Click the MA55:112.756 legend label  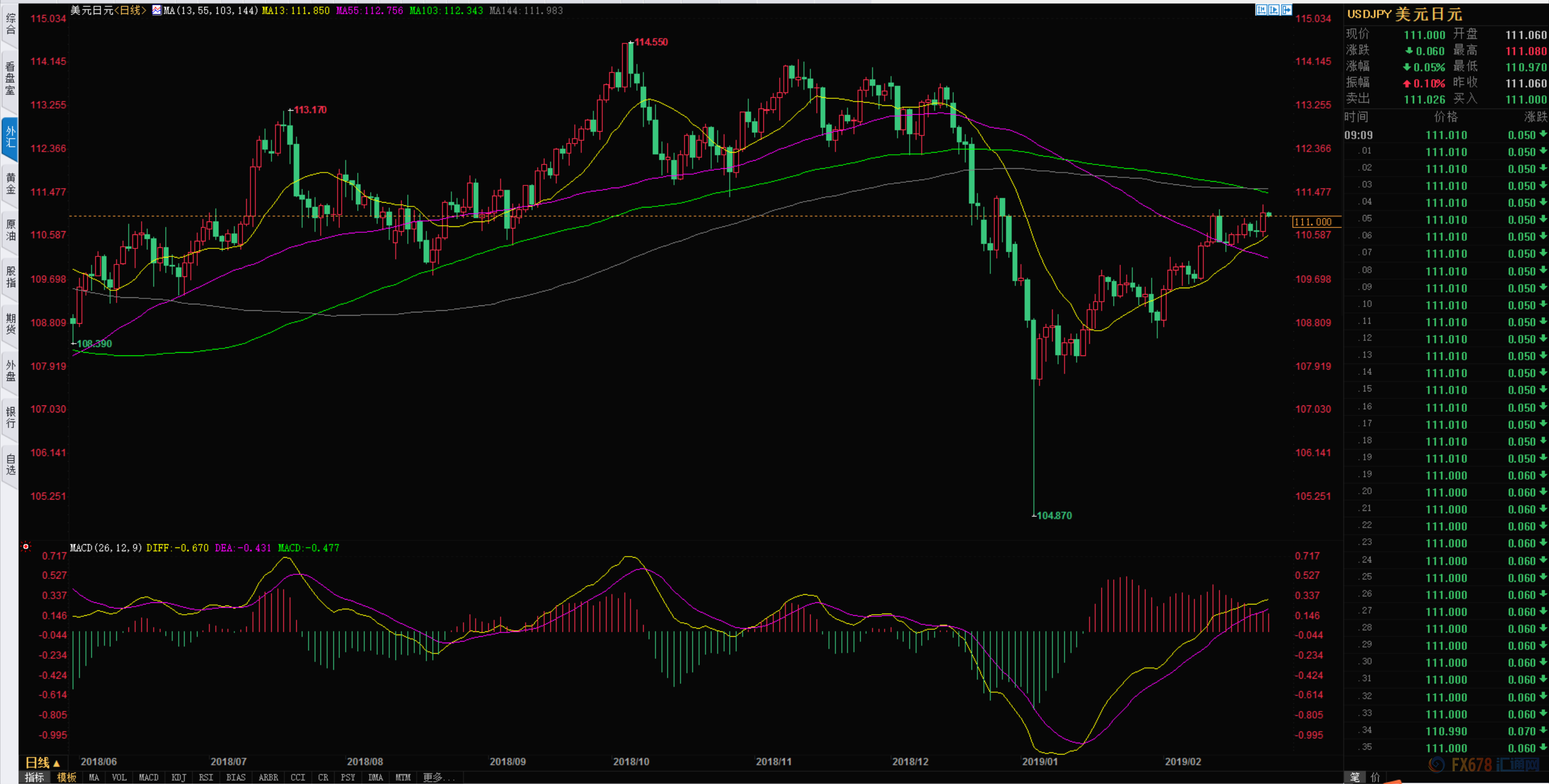point(369,10)
